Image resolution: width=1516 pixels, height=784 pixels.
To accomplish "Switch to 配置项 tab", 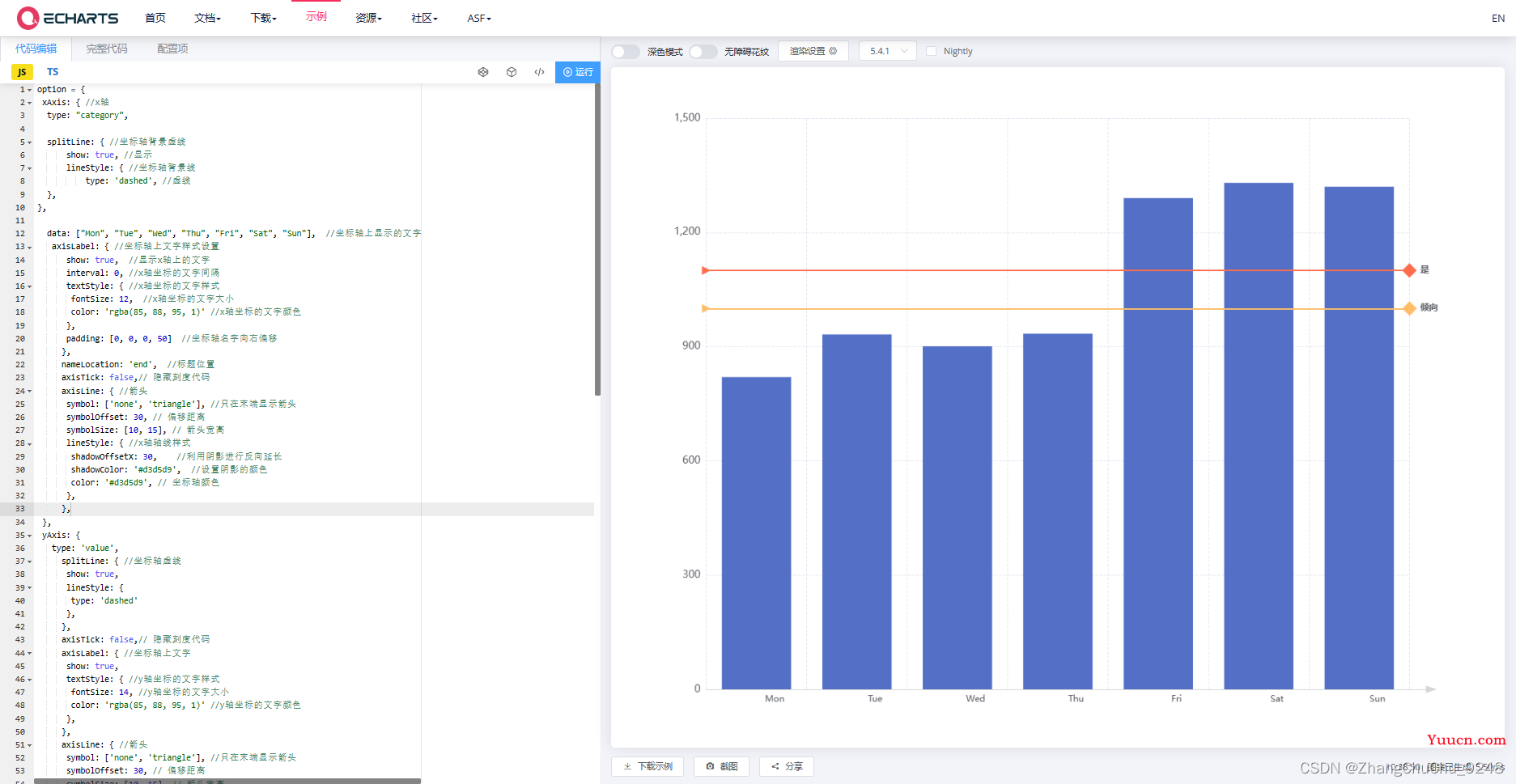I will (172, 49).
